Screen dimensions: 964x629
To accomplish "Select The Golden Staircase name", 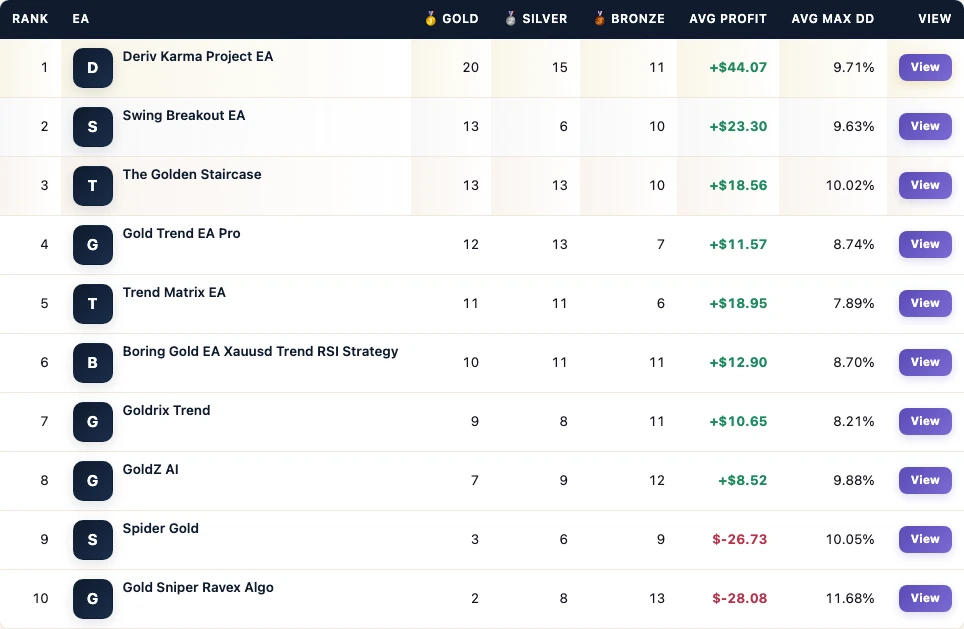I will coord(192,175).
